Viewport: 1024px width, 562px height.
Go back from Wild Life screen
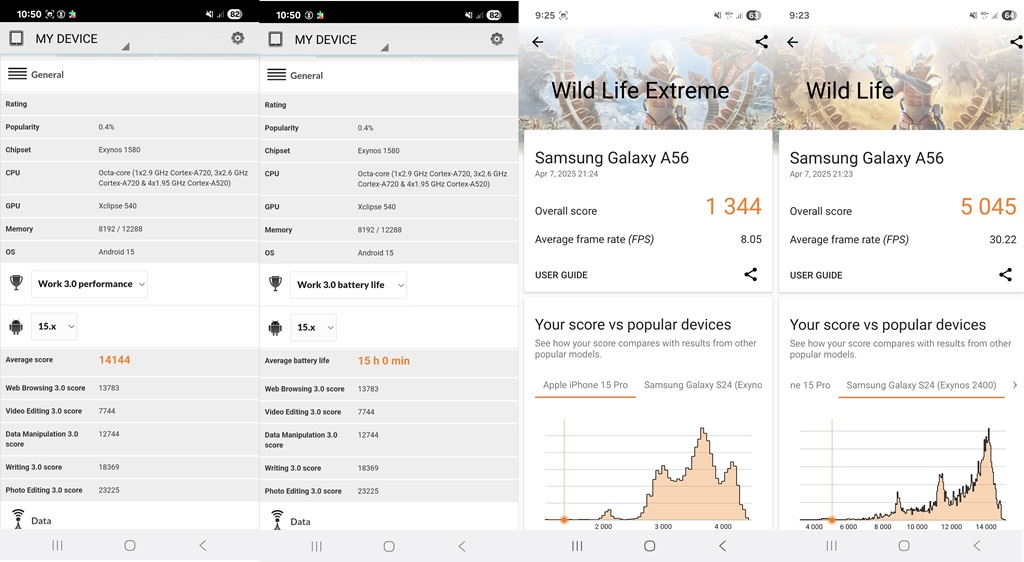[x=792, y=42]
